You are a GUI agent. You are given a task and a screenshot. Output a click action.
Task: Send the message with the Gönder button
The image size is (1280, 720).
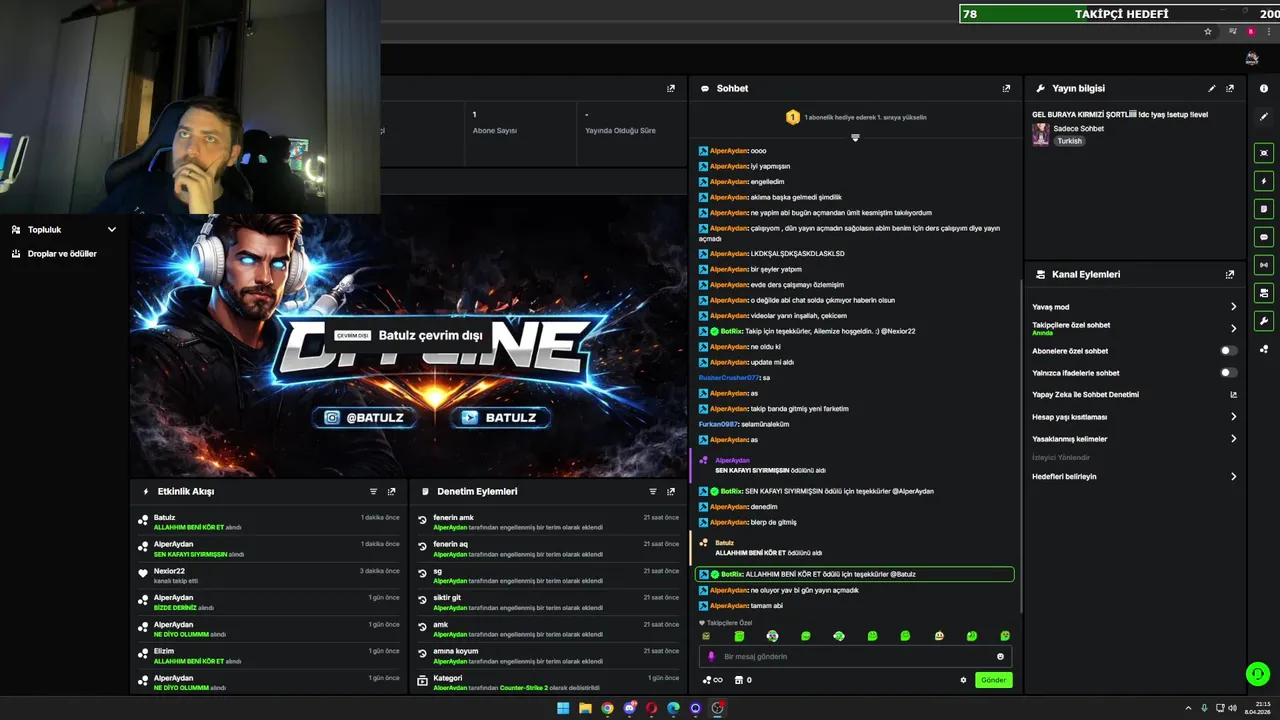(x=993, y=680)
